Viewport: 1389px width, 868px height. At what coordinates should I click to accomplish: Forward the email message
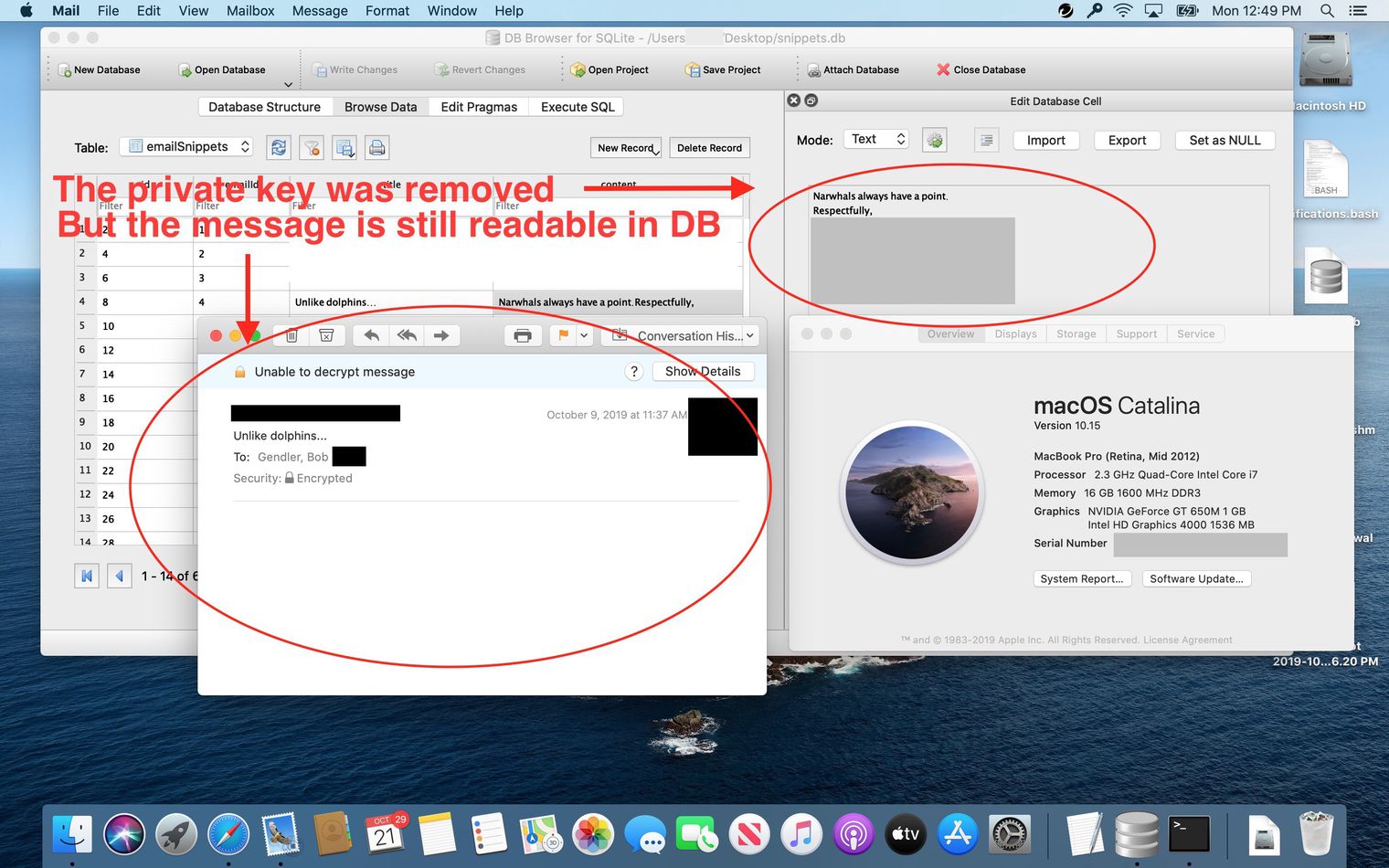pos(441,335)
